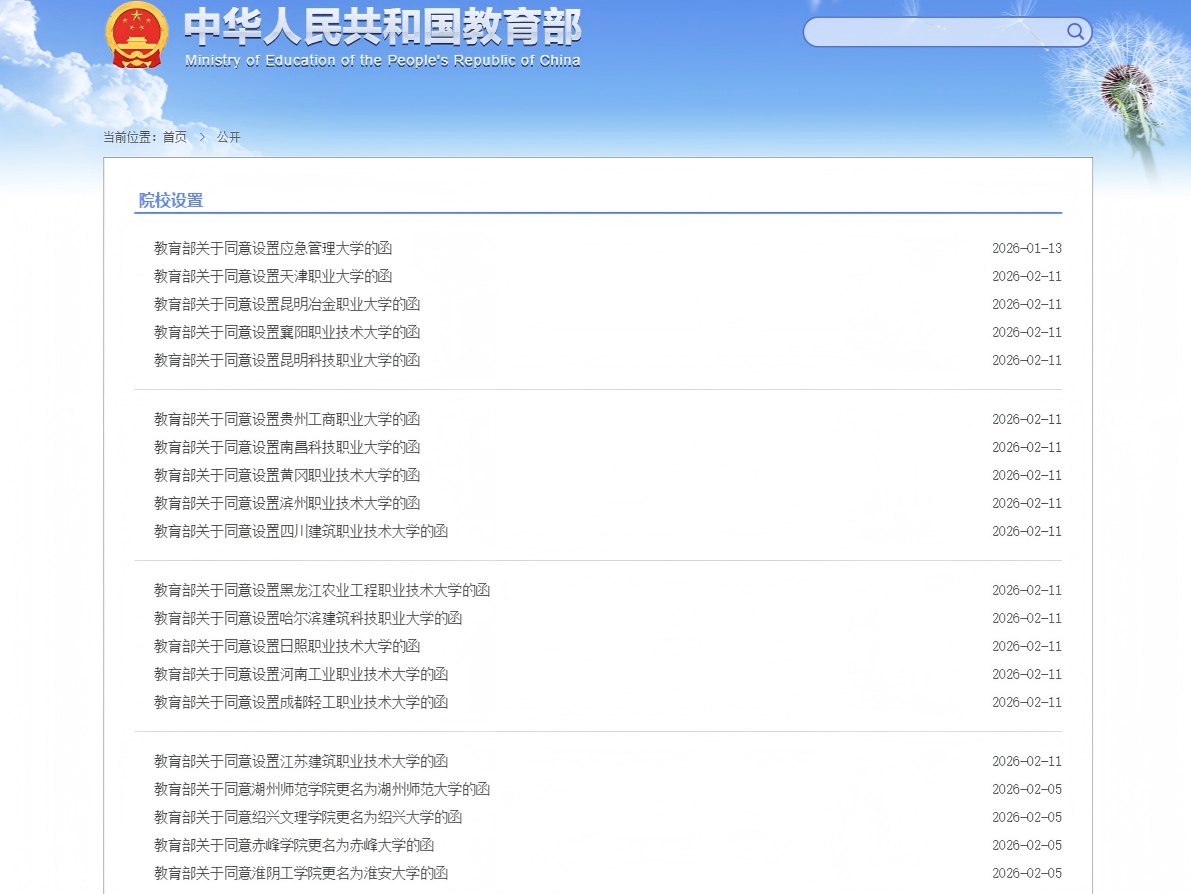Open 教育部关于同意设置天津职业大学的函
1191x894 pixels.
point(273,276)
